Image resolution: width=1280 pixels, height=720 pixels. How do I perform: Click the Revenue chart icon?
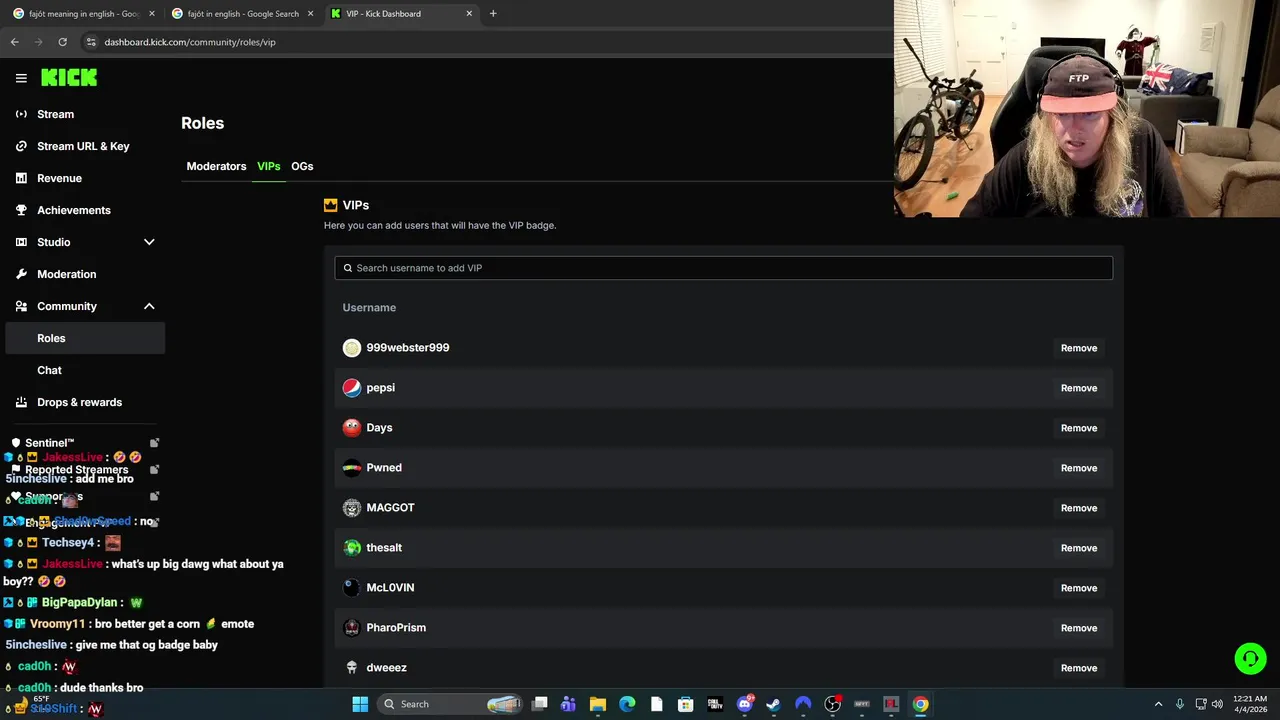[x=21, y=178]
